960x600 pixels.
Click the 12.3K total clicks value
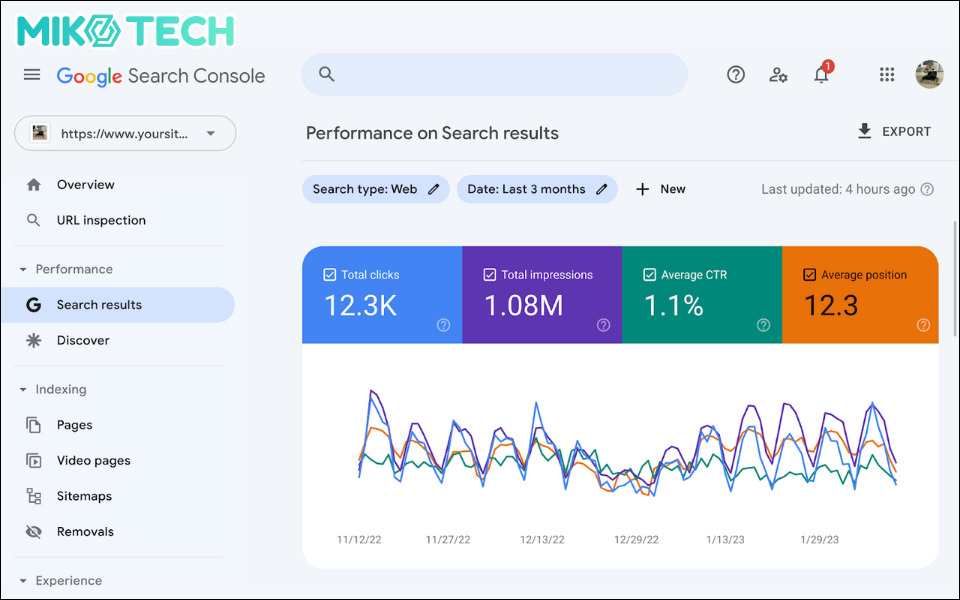pyautogui.click(x=360, y=305)
